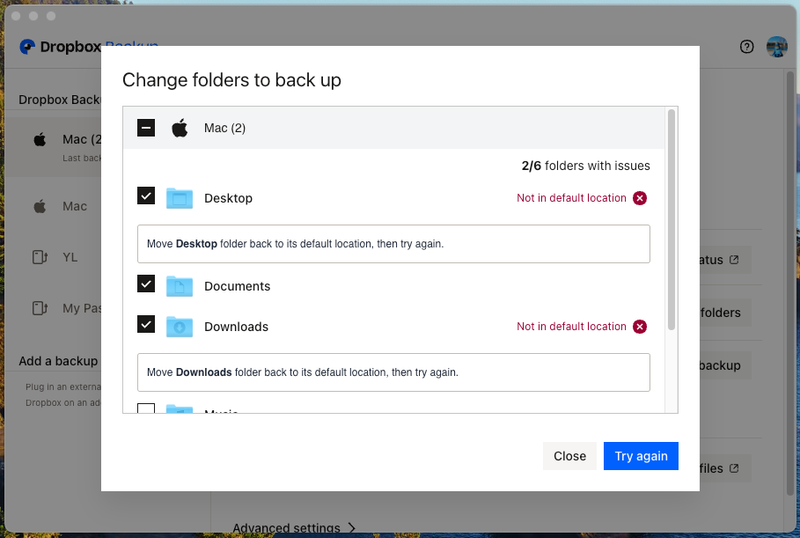Uncheck the Downloads folder checkbox

[x=146, y=325]
